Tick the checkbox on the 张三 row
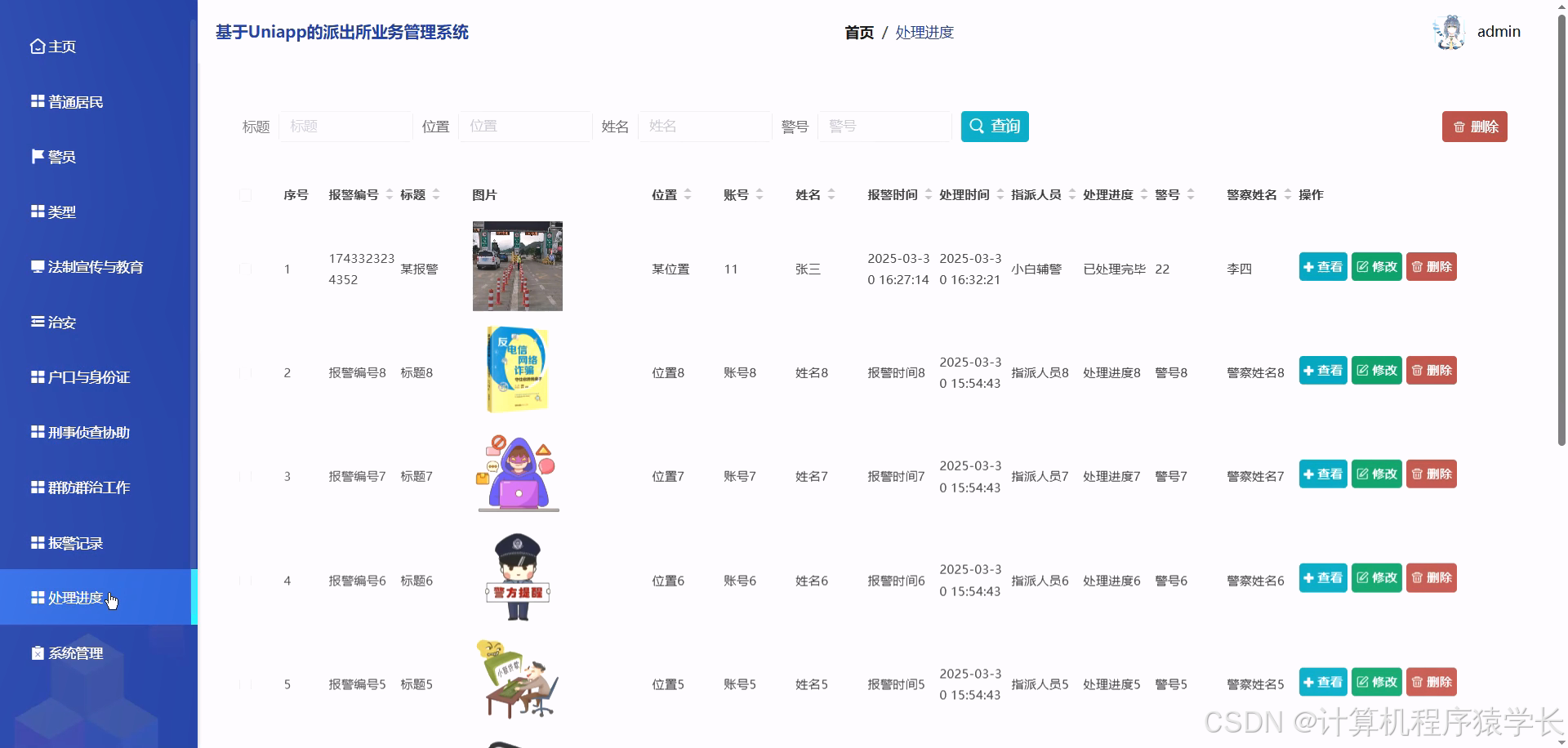Viewport: 1568px width, 748px height. (246, 269)
